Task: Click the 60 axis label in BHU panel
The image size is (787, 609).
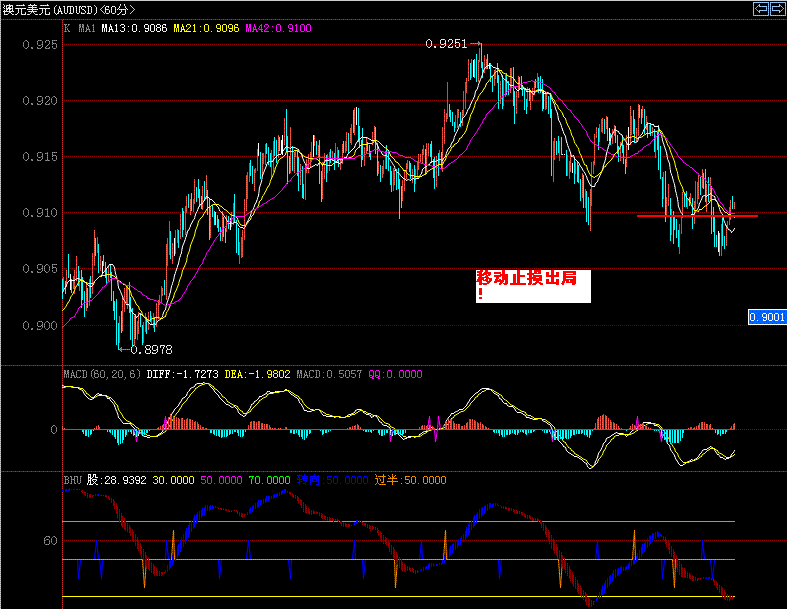Action: (x=50, y=541)
